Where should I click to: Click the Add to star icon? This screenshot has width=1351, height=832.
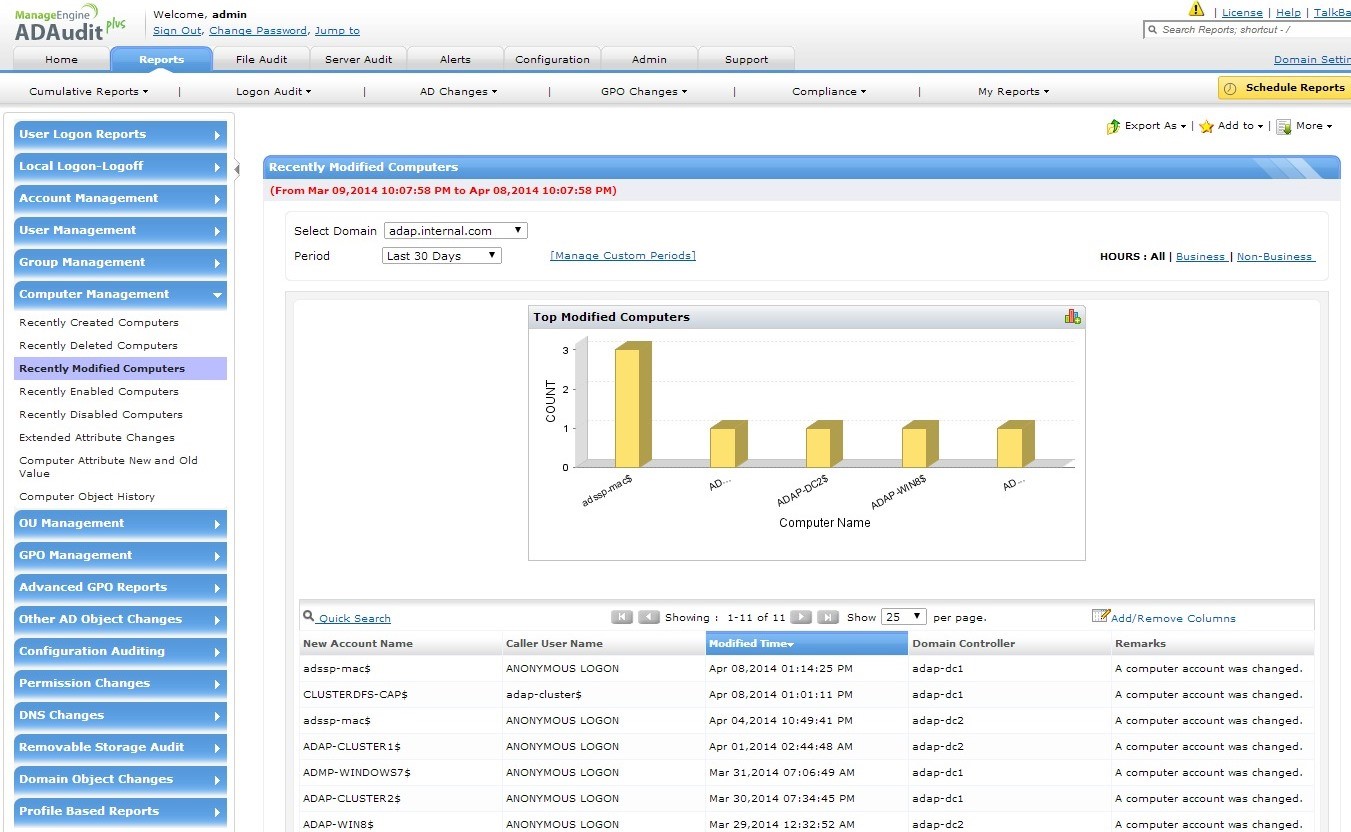1206,127
